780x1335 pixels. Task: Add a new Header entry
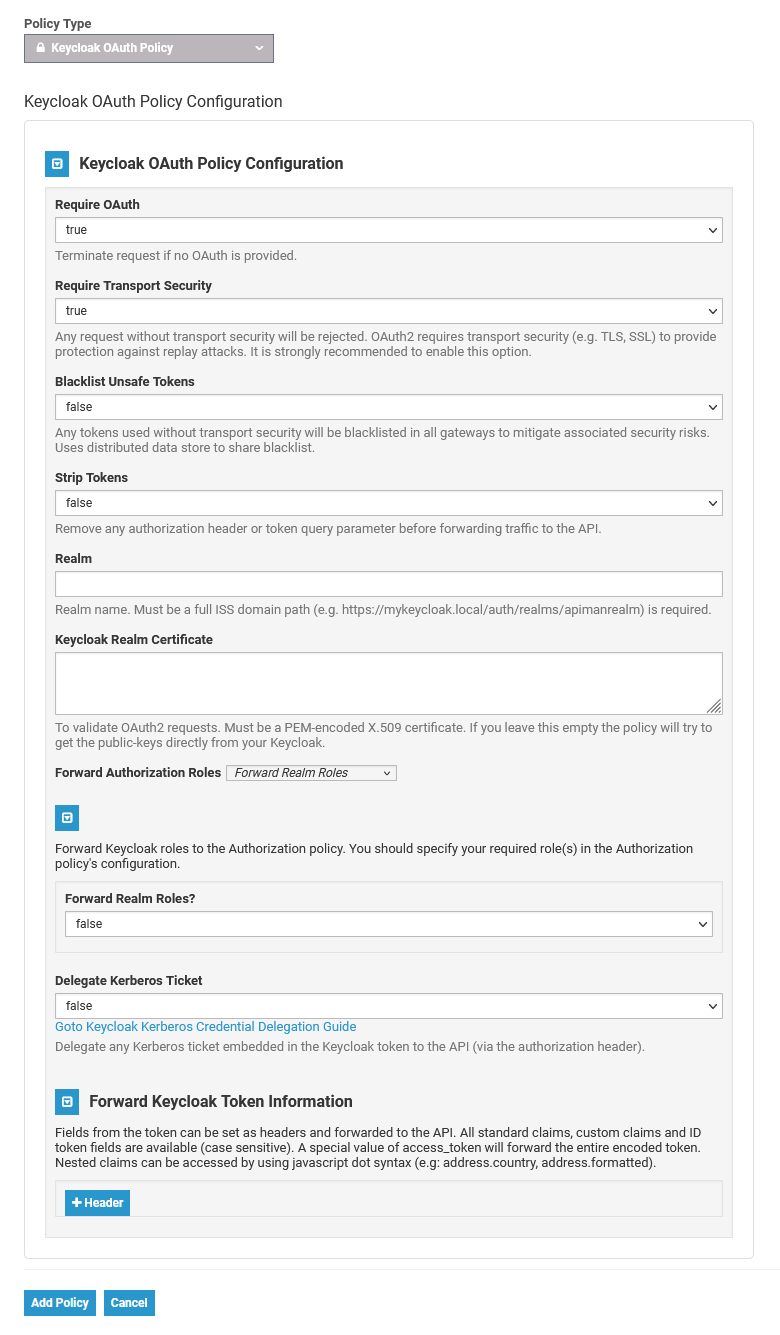coord(98,1203)
